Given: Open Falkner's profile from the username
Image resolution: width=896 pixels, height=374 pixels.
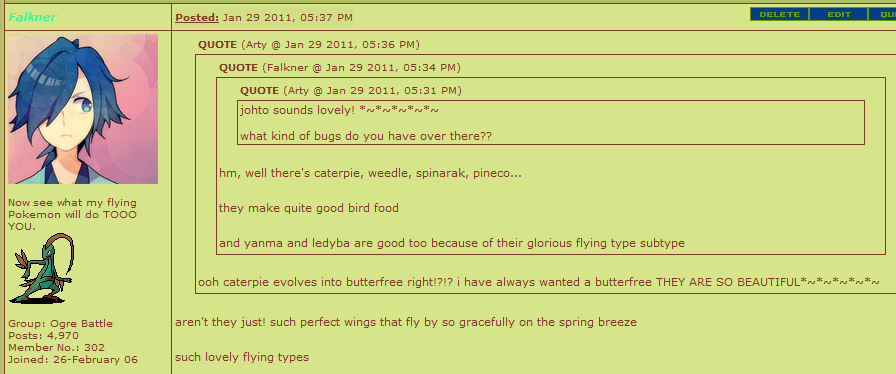Looking at the screenshot, I should [32, 17].
